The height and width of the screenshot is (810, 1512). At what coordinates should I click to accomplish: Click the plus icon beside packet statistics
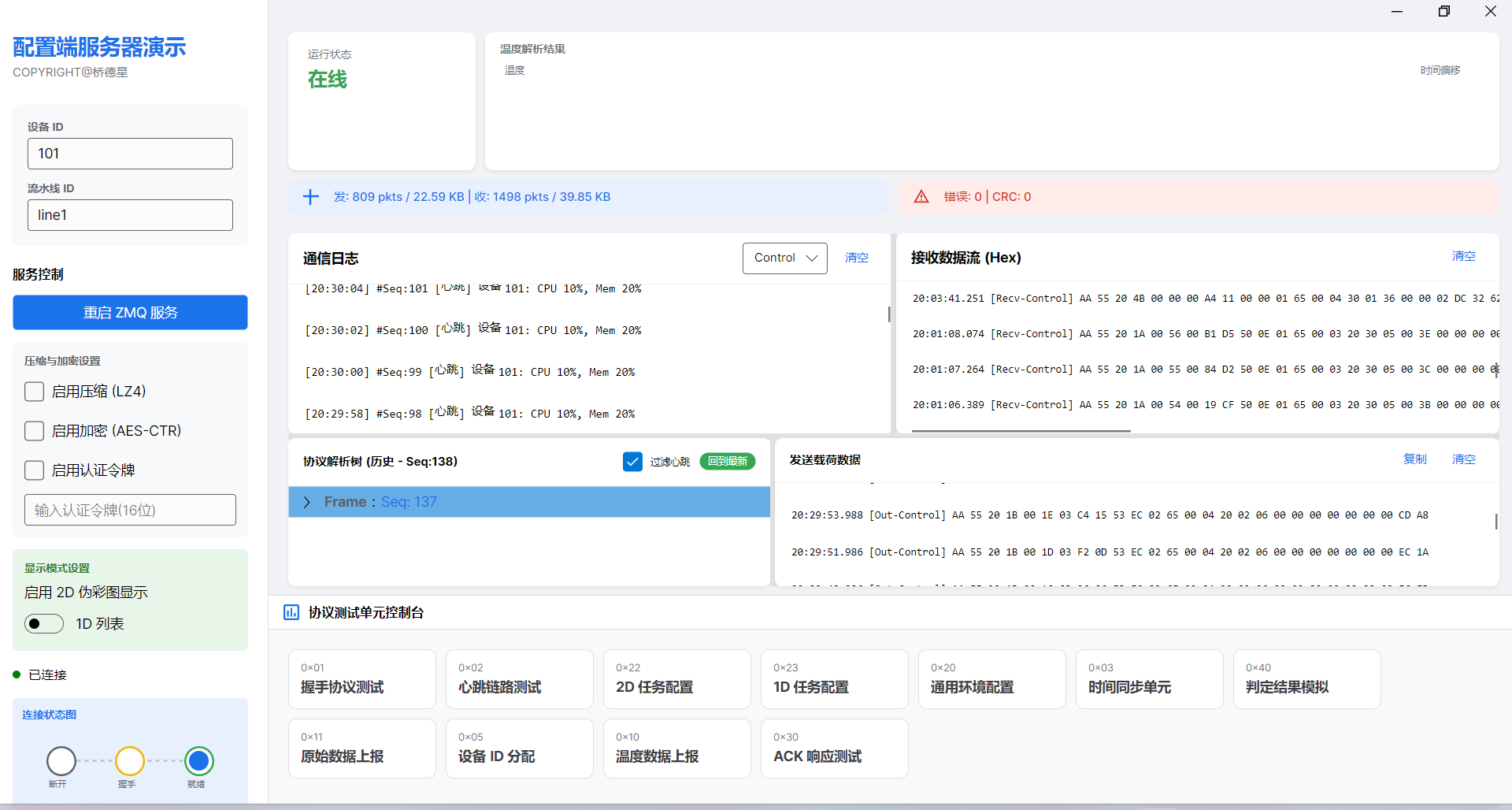click(x=311, y=197)
